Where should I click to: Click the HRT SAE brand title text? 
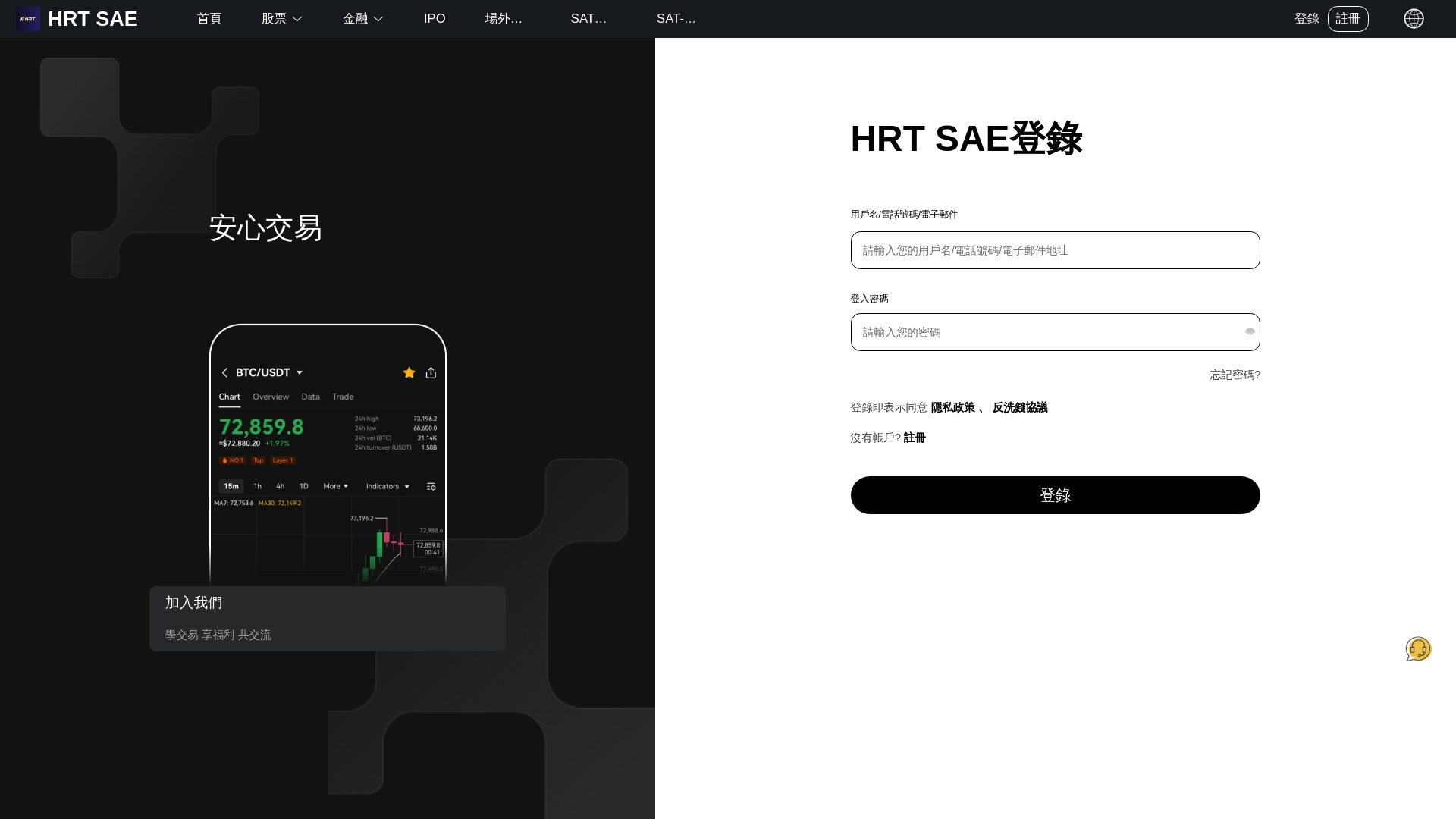[x=93, y=19]
